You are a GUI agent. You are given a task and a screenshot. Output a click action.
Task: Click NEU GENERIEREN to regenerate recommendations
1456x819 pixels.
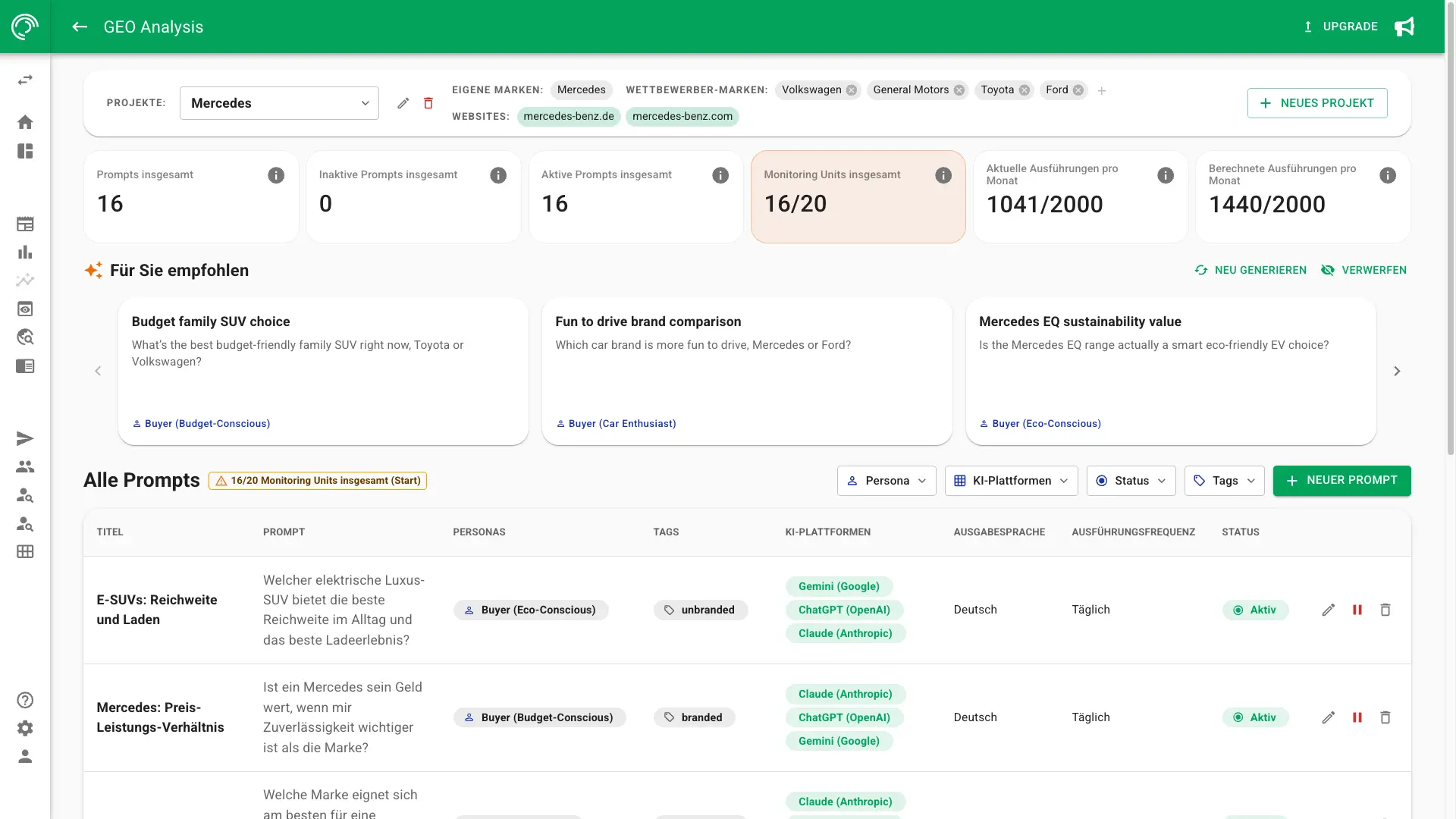1250,270
